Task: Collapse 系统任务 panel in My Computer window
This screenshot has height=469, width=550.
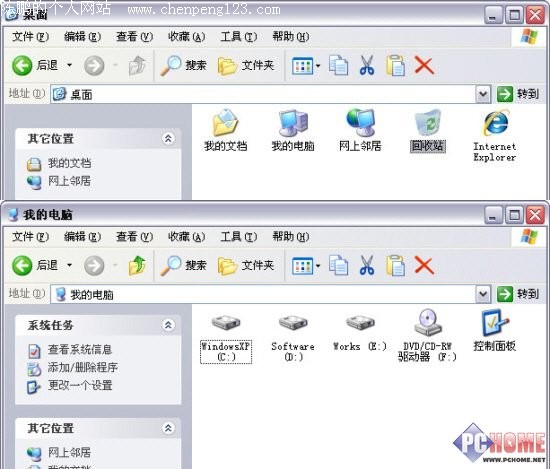Action: click(168, 325)
